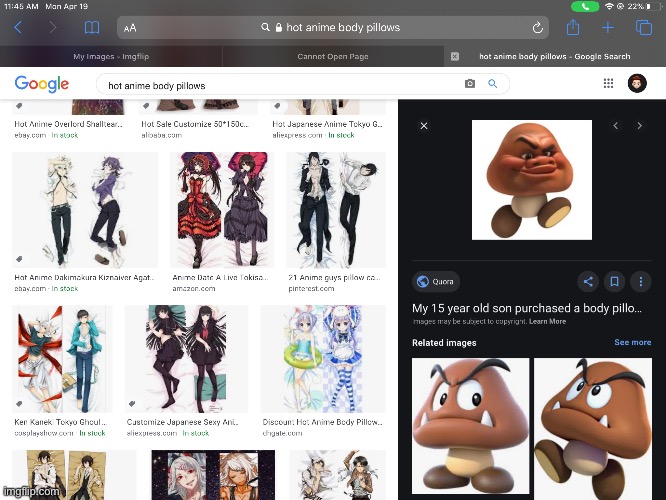Switch to the Cannot Open Page tab
The height and width of the screenshot is (500, 666).
pyautogui.click(x=333, y=56)
